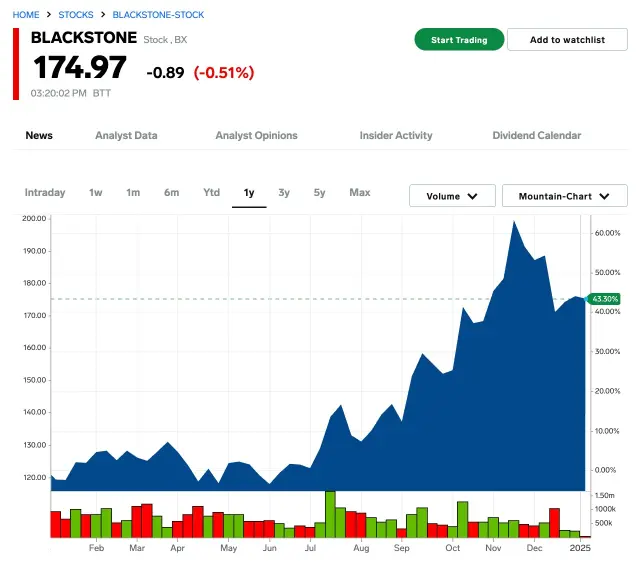The image size is (640, 561).
Task: Select the News tab
Action: click(39, 135)
